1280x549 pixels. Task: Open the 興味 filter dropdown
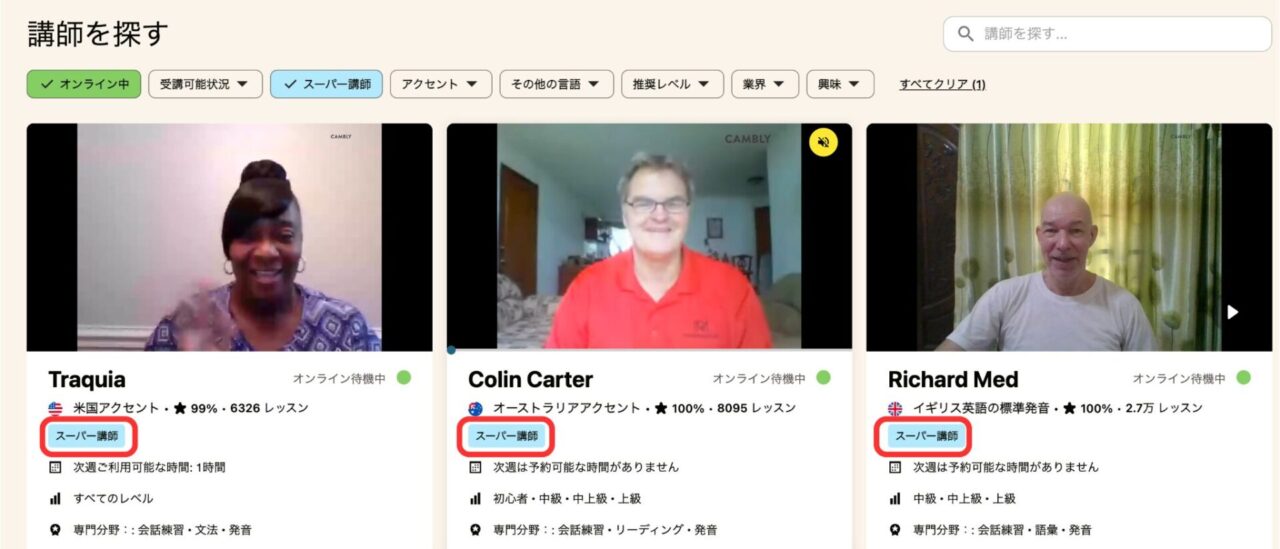point(840,84)
